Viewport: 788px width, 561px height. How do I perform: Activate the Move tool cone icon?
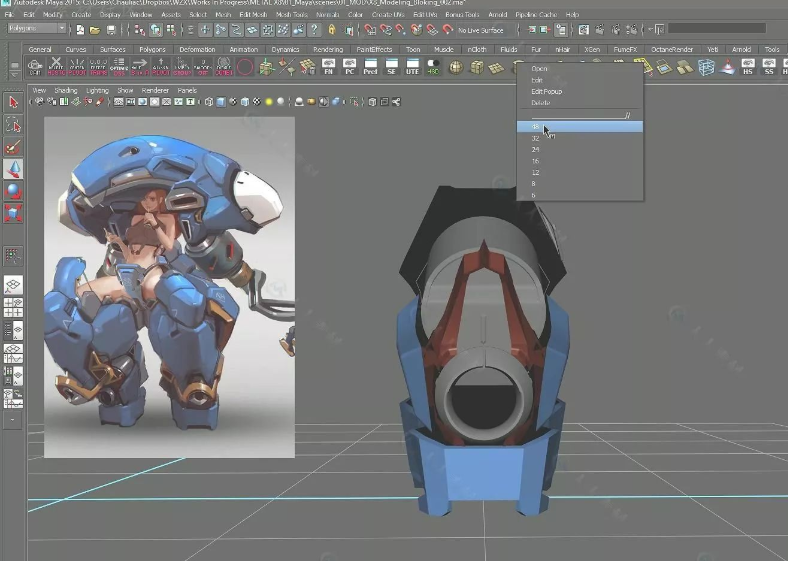(x=13, y=169)
